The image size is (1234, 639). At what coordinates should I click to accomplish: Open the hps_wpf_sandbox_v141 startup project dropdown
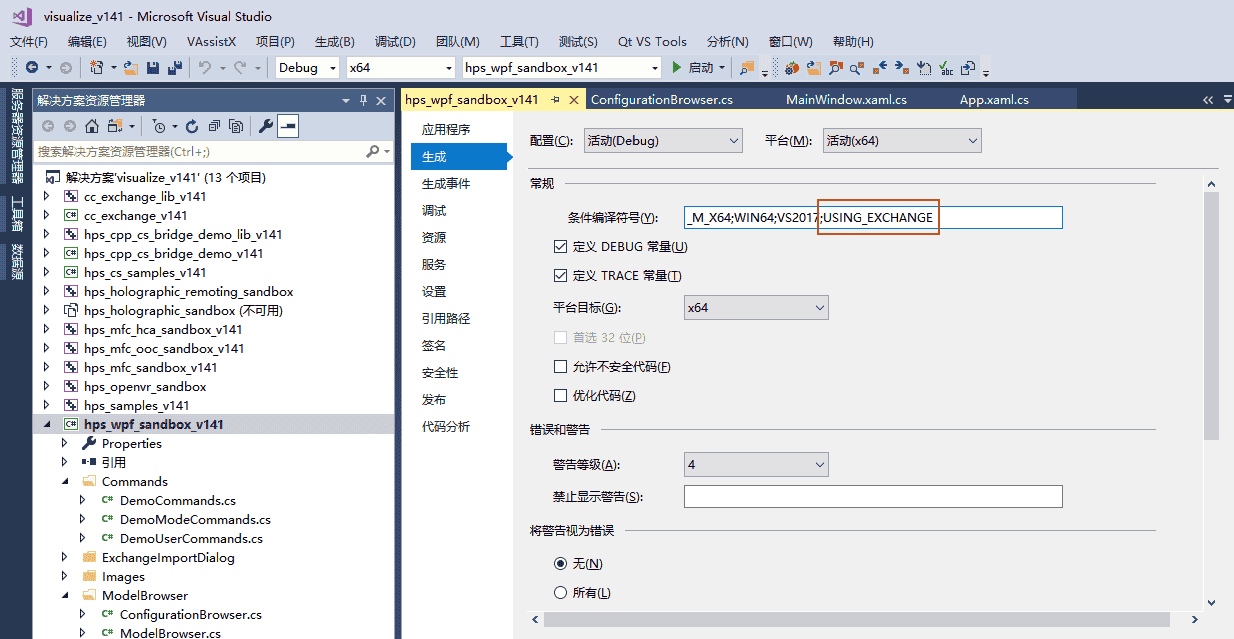click(x=561, y=68)
